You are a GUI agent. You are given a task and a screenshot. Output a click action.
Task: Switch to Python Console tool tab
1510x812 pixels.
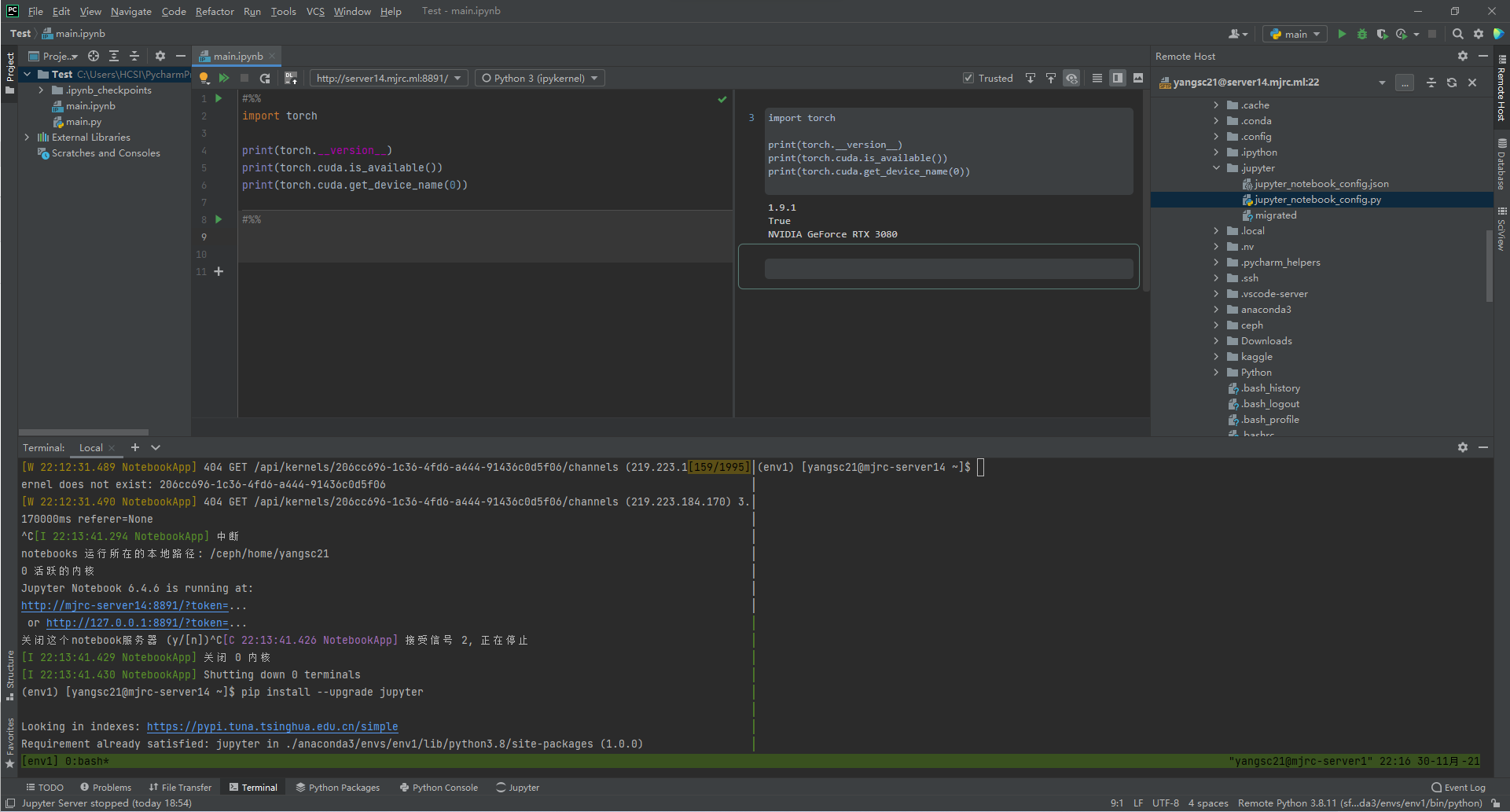[x=439, y=787]
